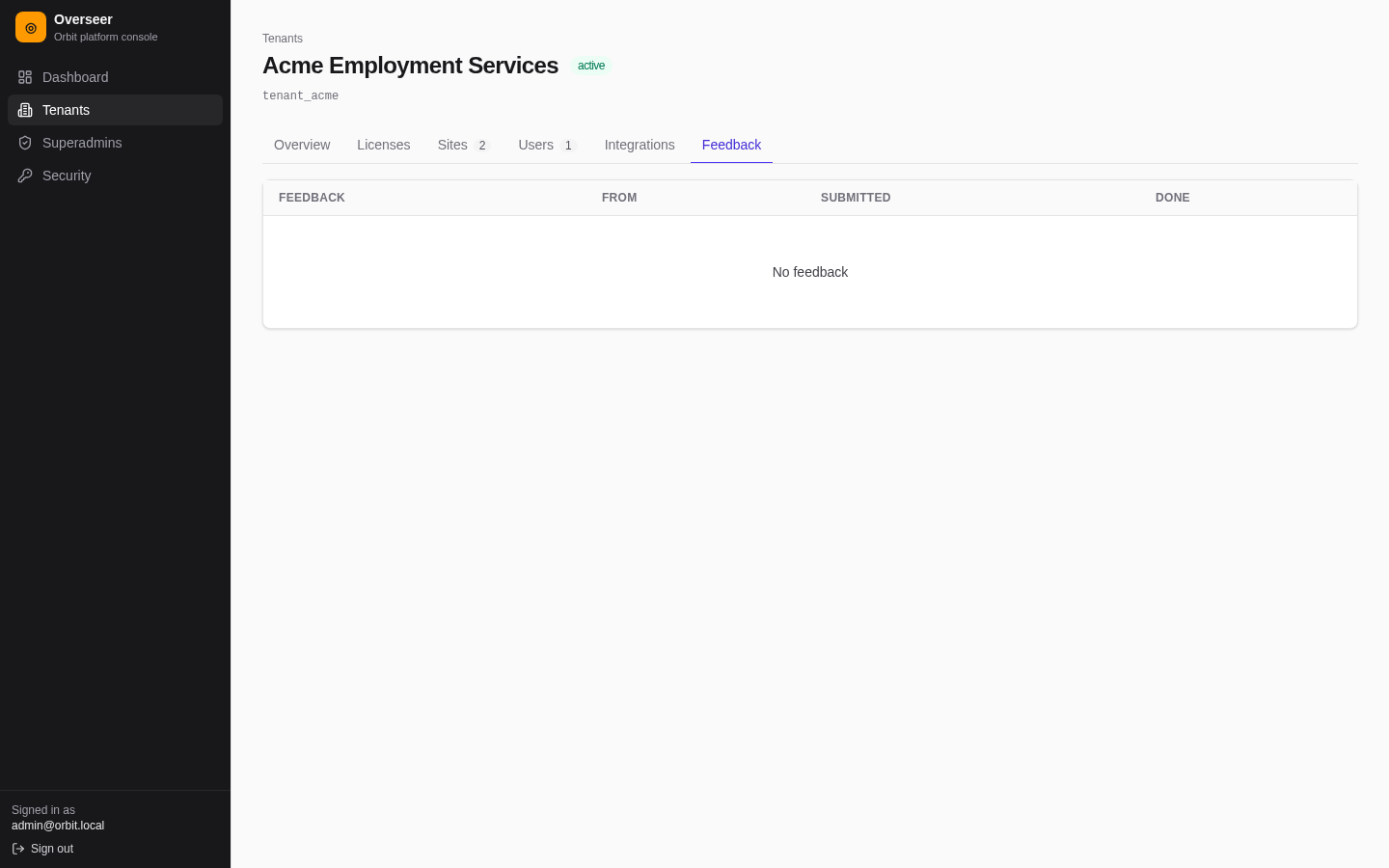Click the Users count badge 1
Screen dimensions: 1389x868
[x=568, y=146]
